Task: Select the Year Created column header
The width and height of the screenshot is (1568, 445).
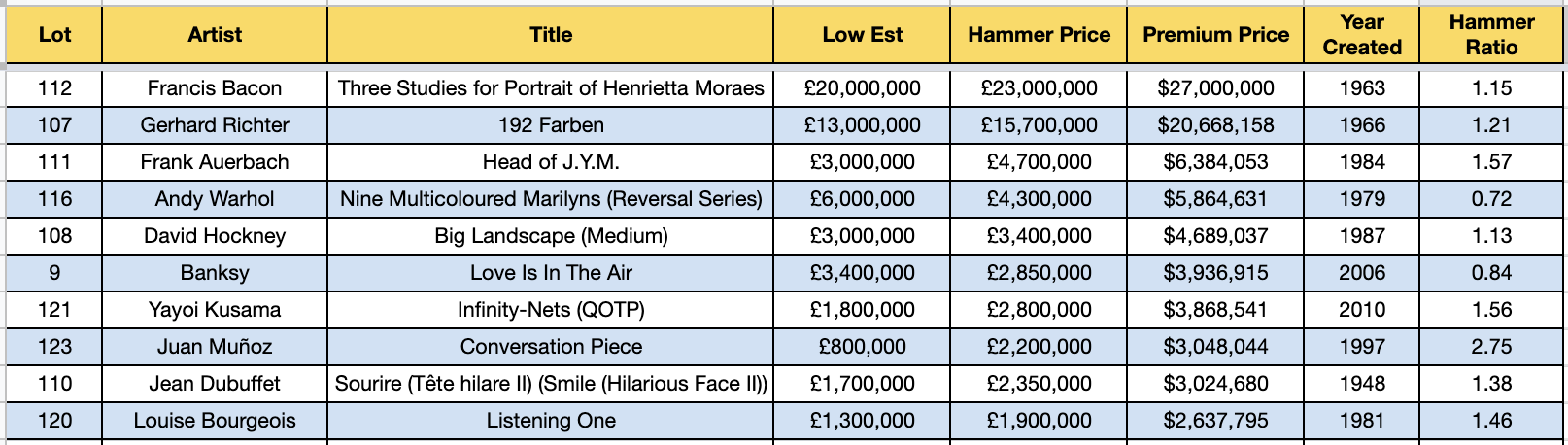Action: (1362, 35)
